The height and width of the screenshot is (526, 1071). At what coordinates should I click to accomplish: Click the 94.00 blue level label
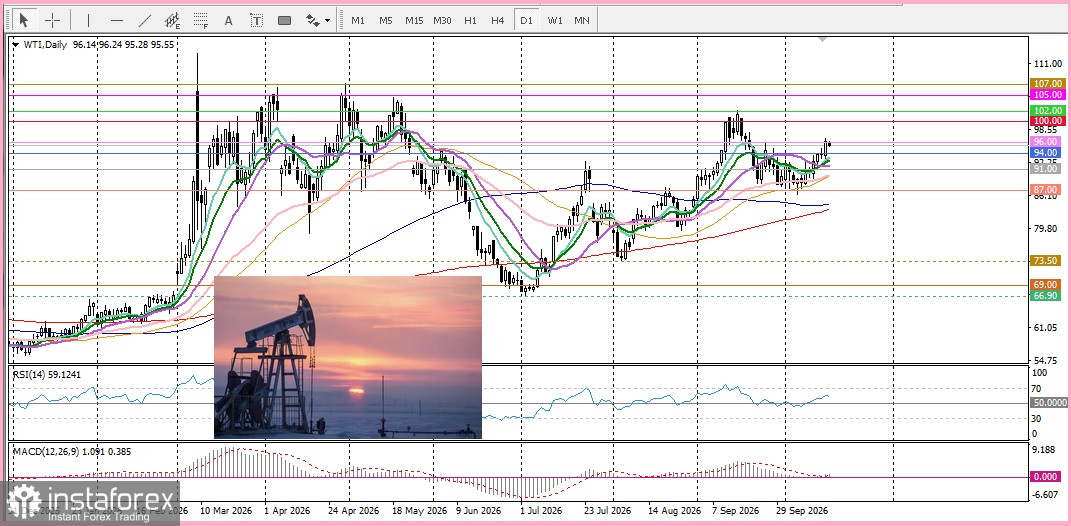click(x=1047, y=152)
